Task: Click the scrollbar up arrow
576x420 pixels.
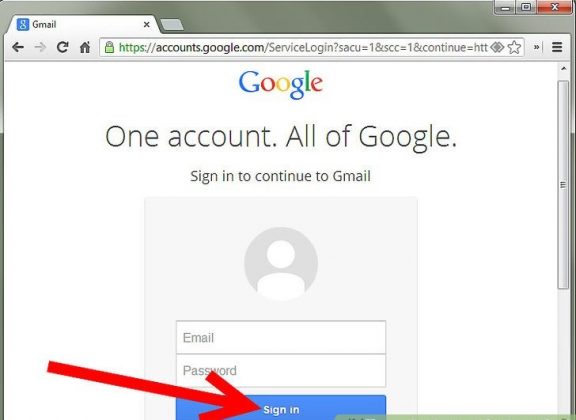Action: (564, 68)
